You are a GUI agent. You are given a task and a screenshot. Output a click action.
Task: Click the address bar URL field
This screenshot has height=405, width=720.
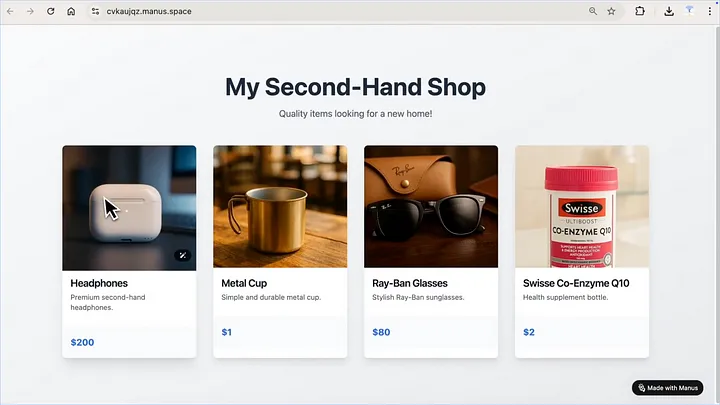pyautogui.click(x=340, y=11)
